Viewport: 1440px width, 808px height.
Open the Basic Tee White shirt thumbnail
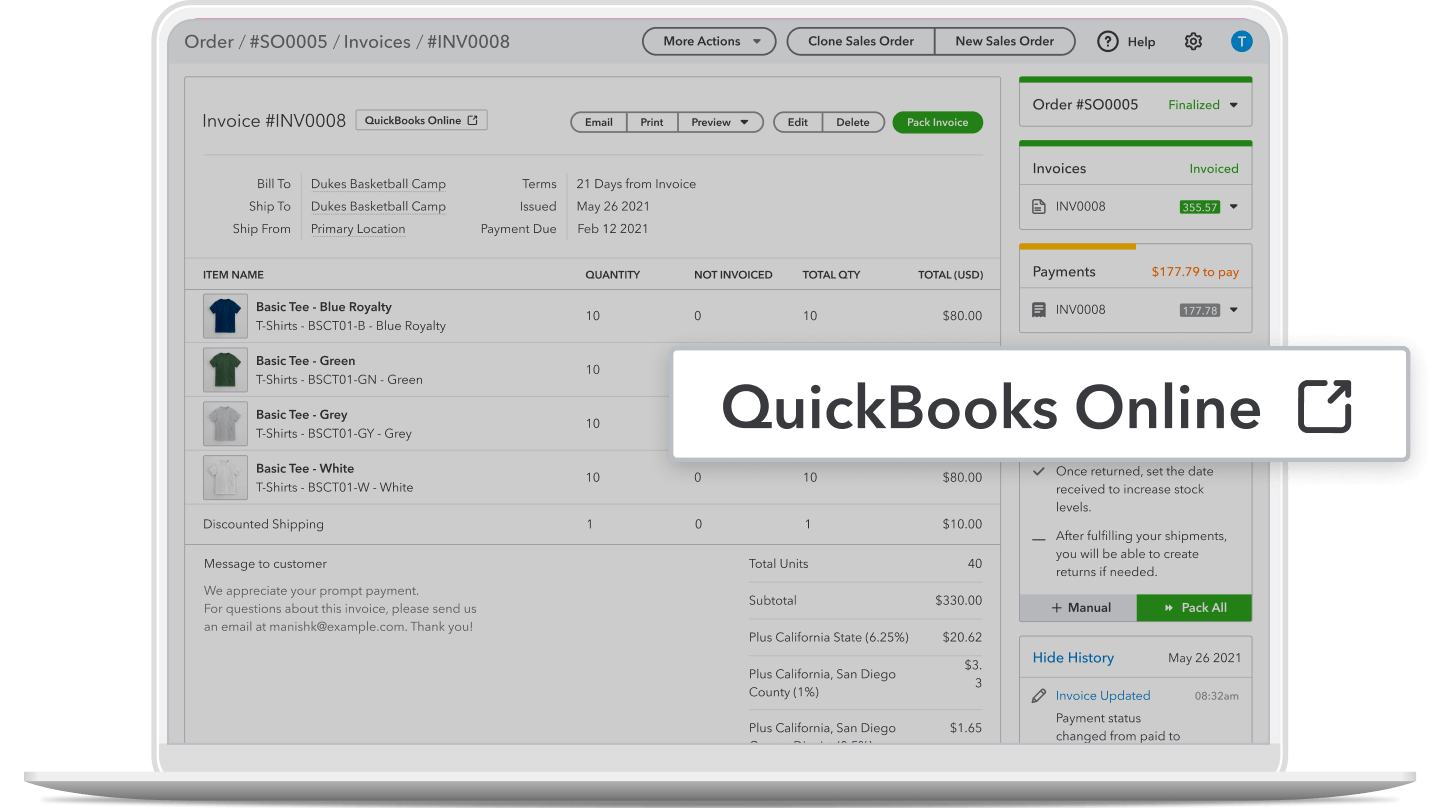(225, 478)
